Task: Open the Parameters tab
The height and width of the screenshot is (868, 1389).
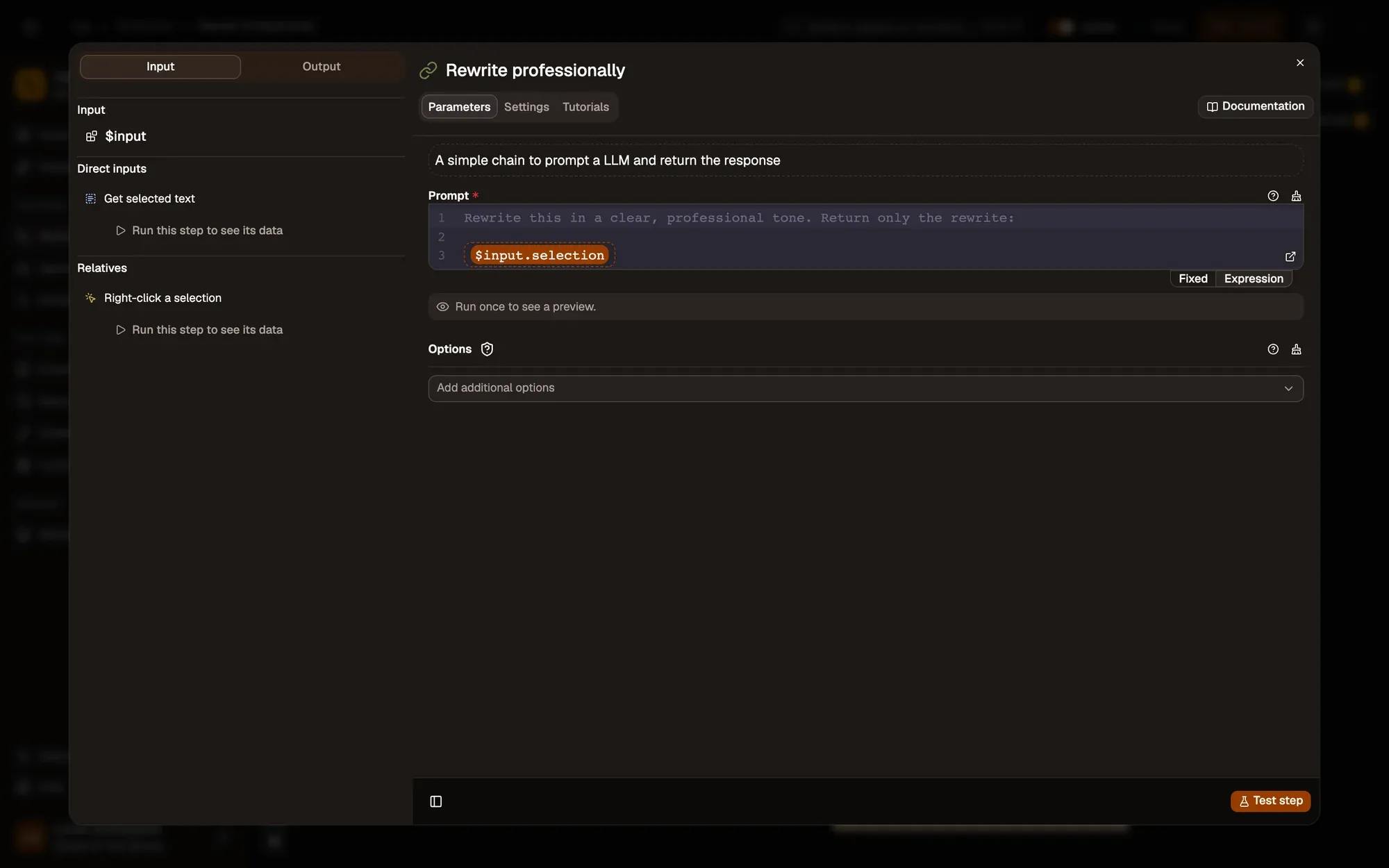Action: pyautogui.click(x=459, y=107)
